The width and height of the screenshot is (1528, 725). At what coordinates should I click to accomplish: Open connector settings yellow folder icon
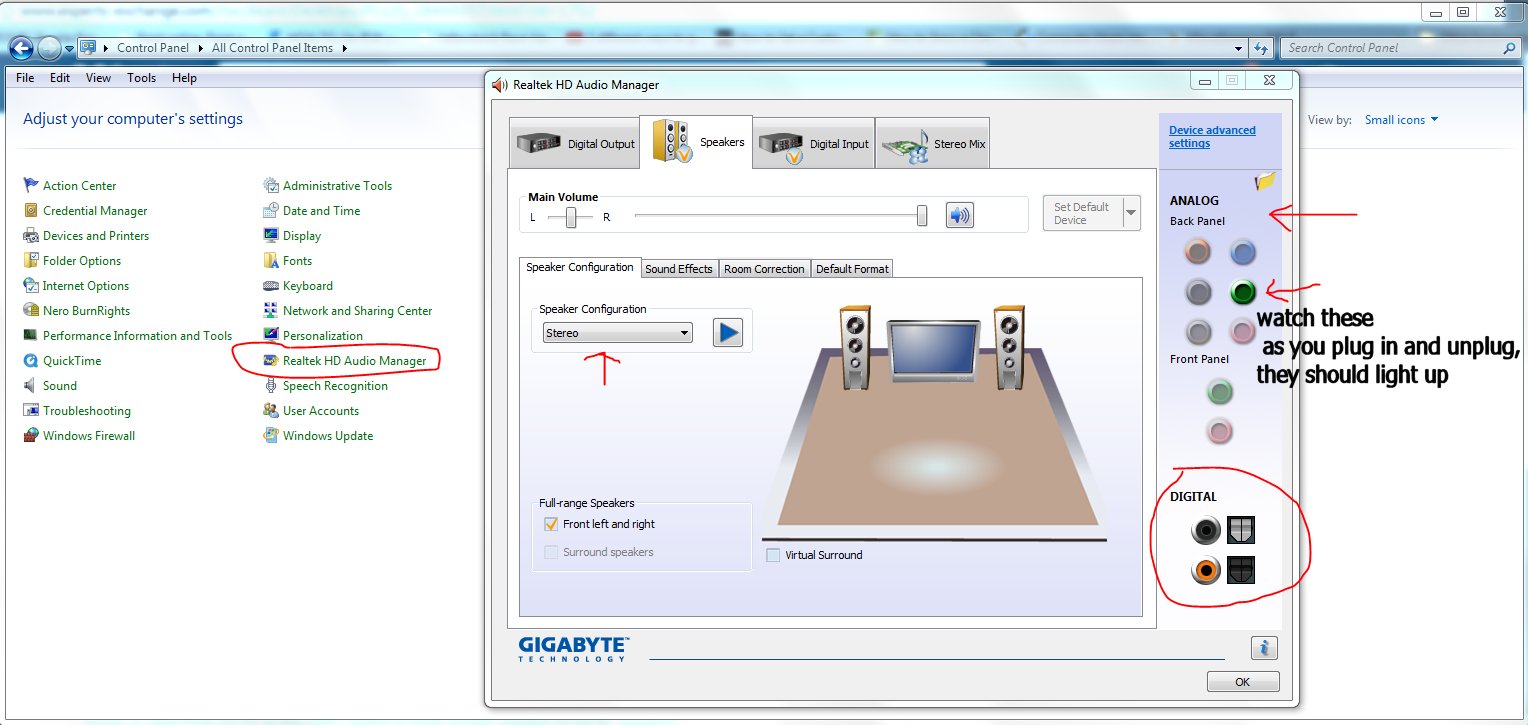1266,181
